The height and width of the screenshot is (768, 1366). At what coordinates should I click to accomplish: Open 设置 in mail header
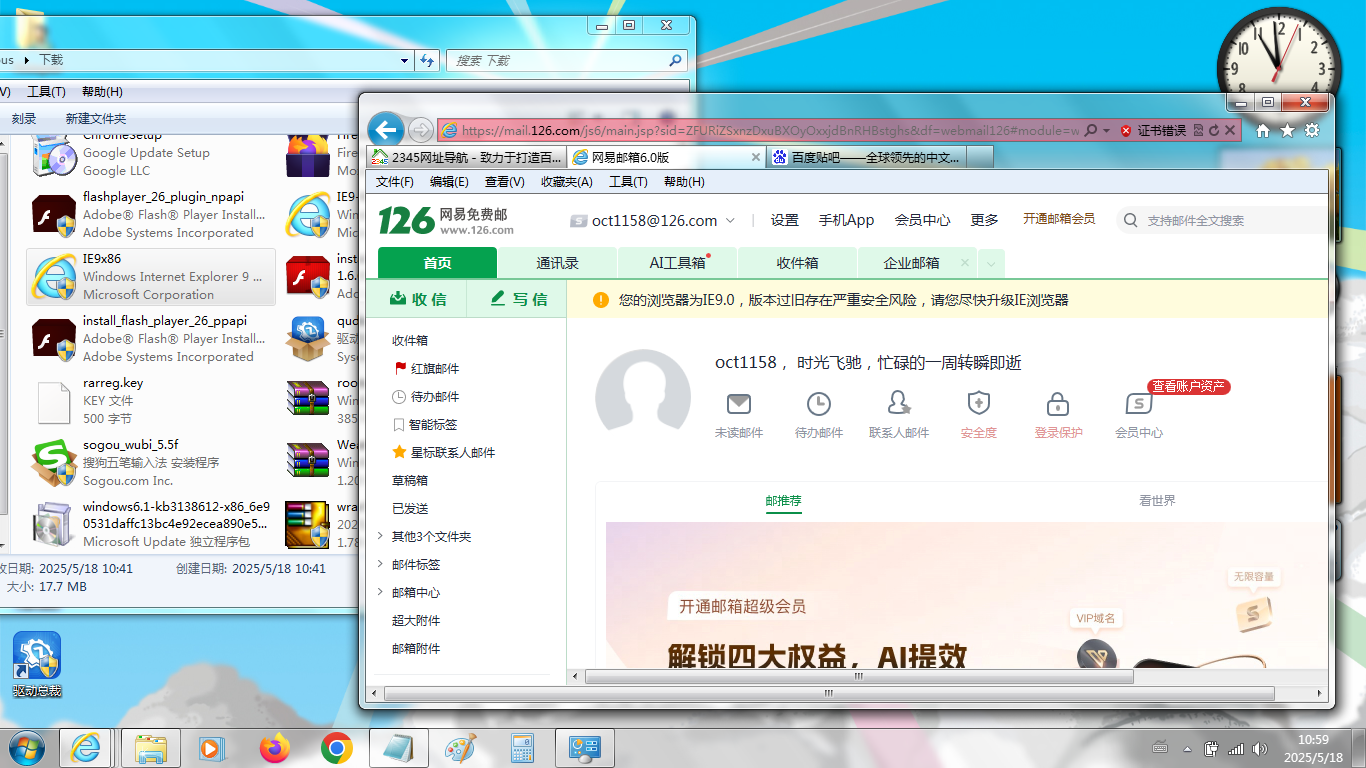pyautogui.click(x=785, y=220)
